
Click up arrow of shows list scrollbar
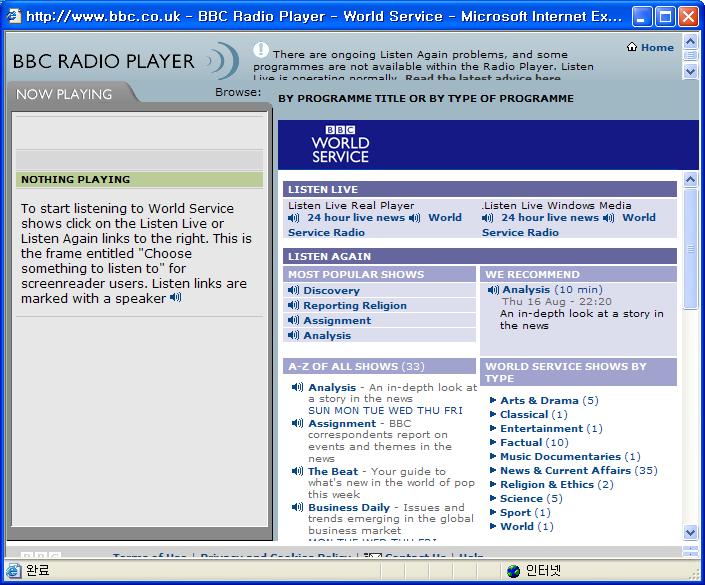pyautogui.click(x=690, y=179)
